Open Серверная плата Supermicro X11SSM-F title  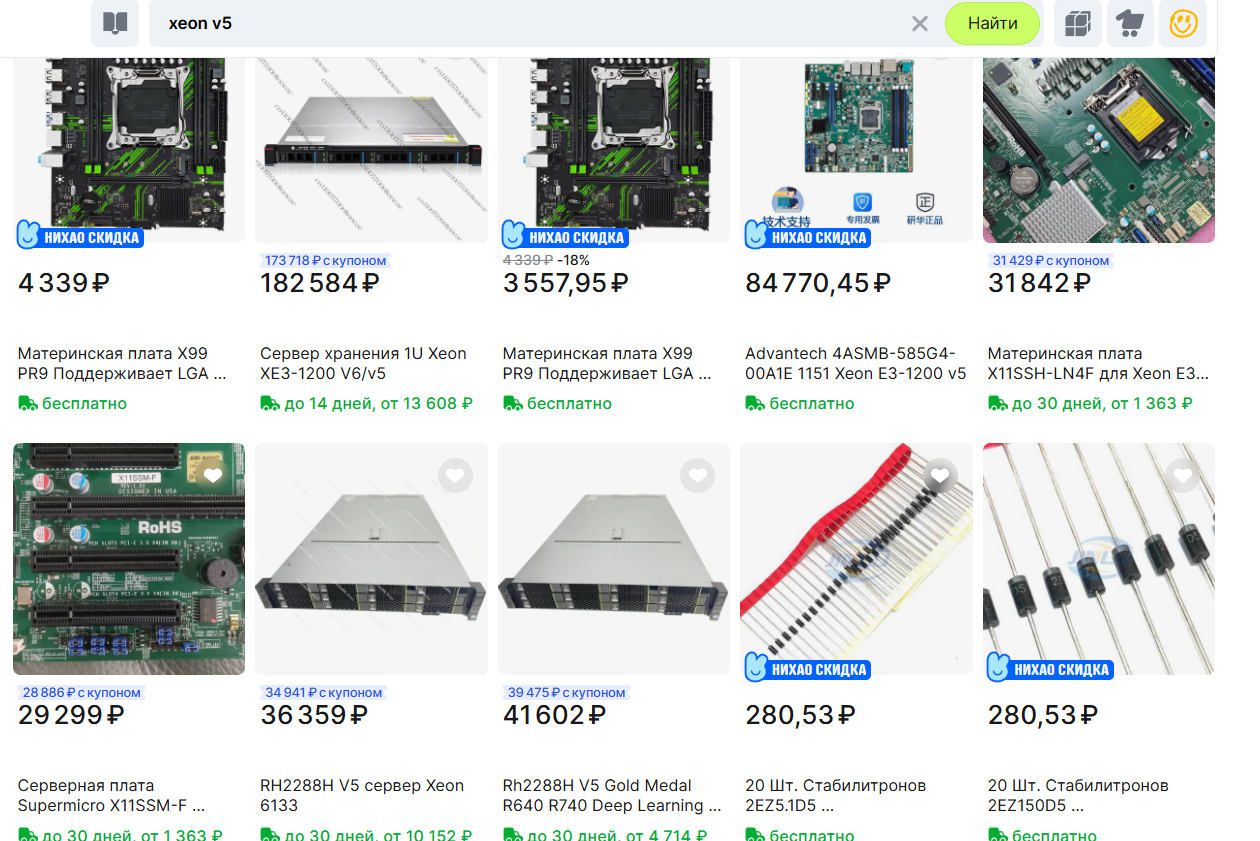113,795
